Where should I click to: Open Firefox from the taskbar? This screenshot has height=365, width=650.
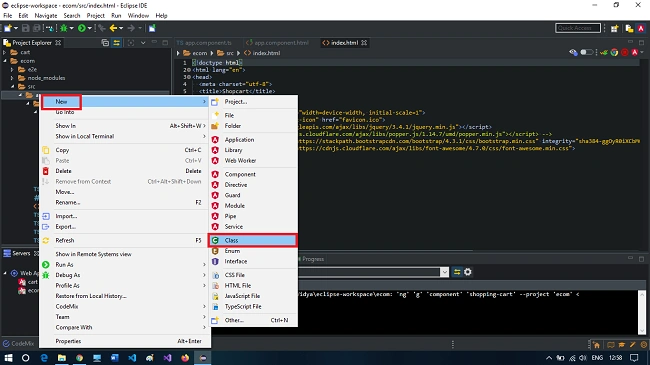tap(185, 358)
